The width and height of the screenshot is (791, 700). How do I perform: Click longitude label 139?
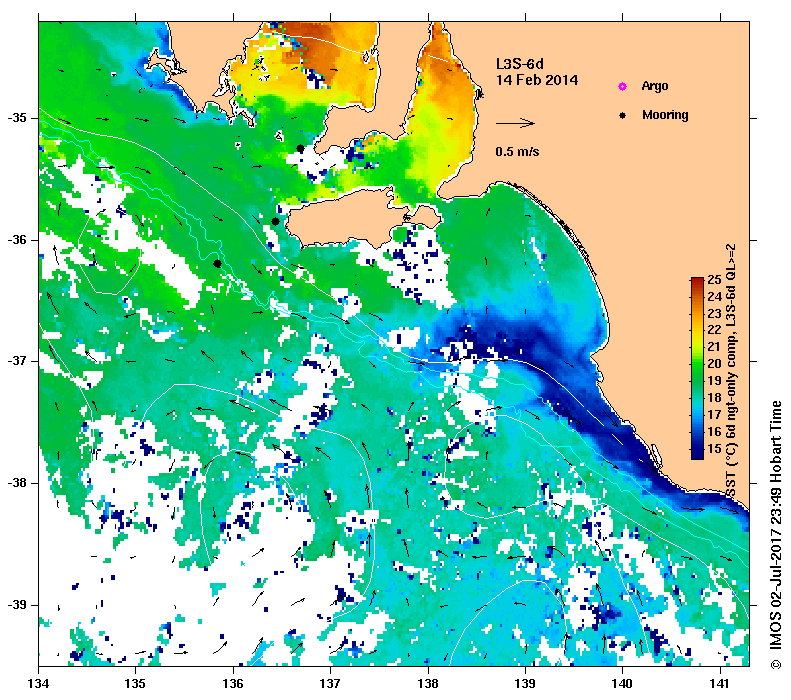tap(526, 684)
